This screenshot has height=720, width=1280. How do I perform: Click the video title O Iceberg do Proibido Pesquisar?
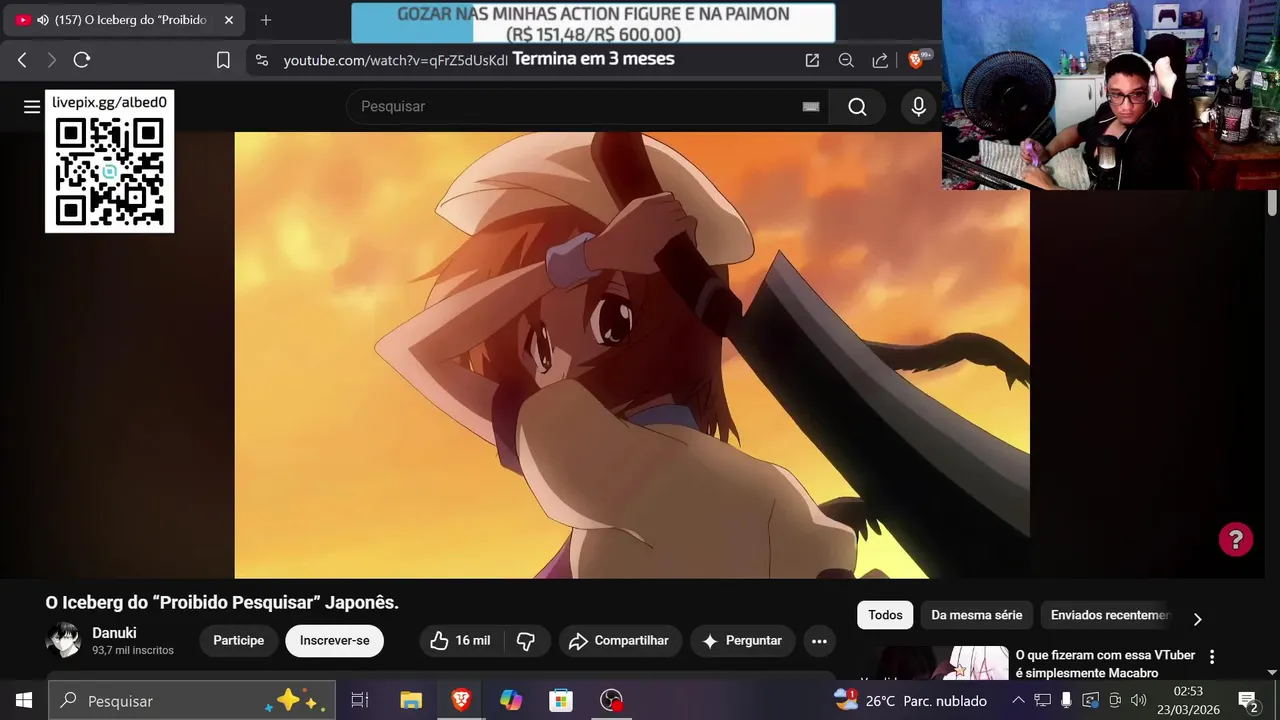point(222,603)
